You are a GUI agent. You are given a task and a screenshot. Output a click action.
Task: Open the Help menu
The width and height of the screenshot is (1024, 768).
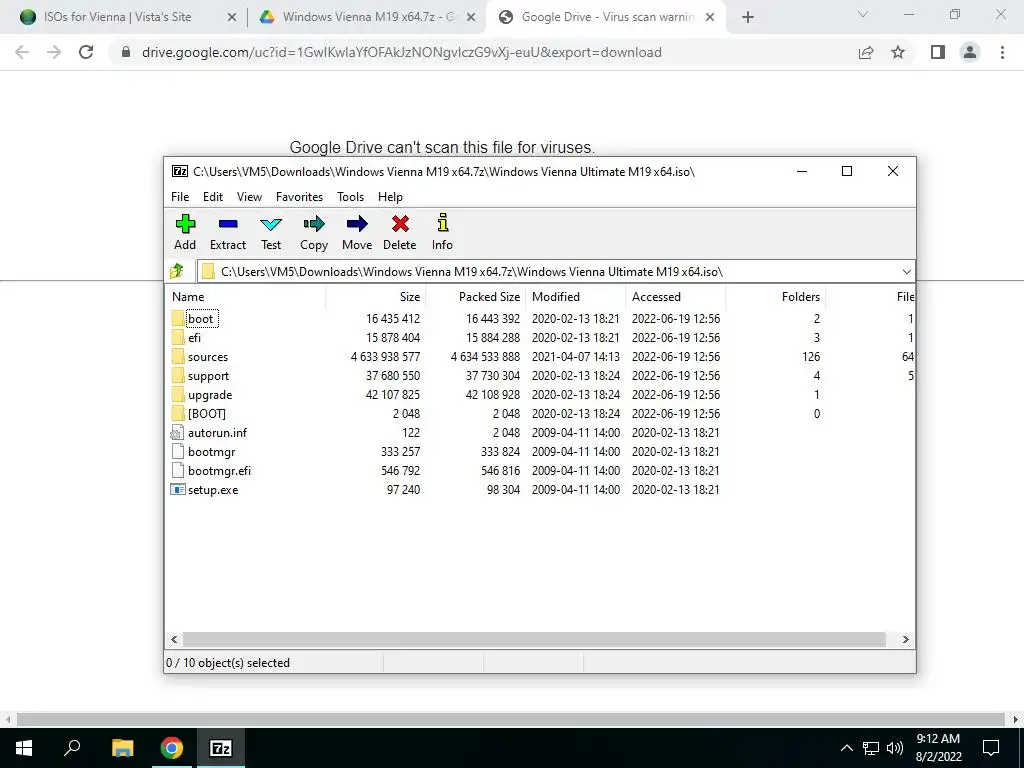click(390, 197)
